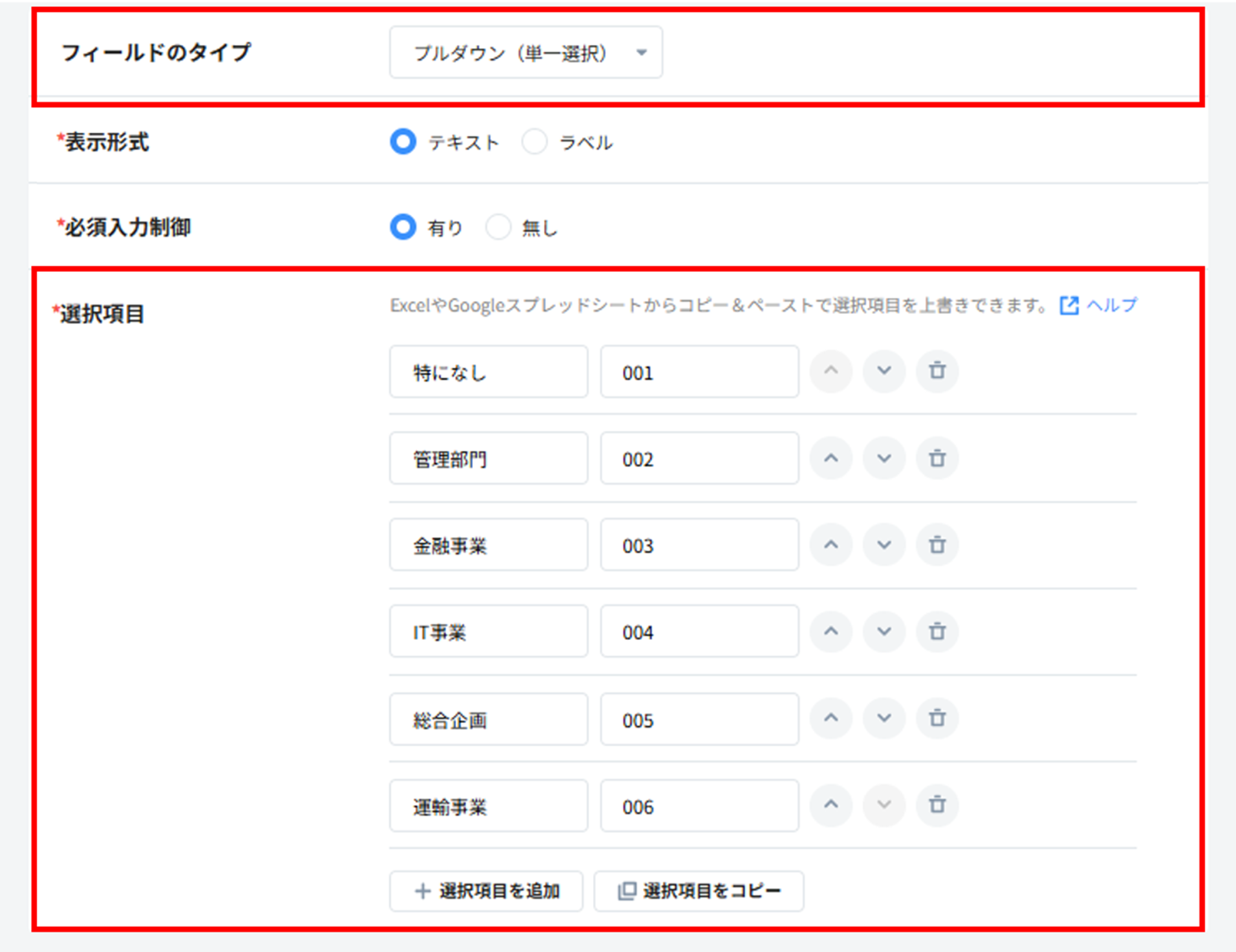This screenshot has width=1236, height=952.
Task: Move 金融事業 option up
Action: point(831,545)
